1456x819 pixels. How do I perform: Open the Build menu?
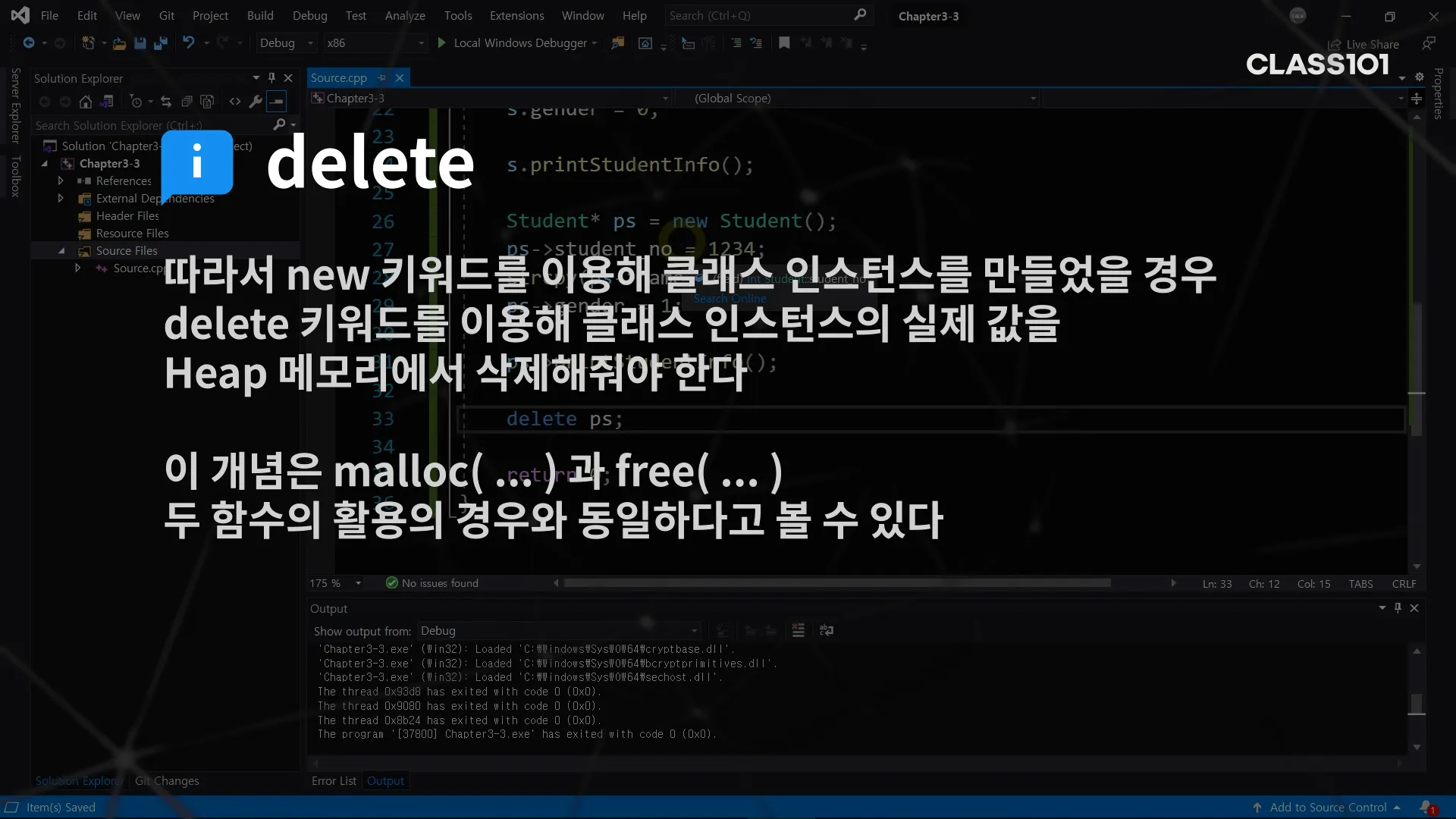point(260,15)
